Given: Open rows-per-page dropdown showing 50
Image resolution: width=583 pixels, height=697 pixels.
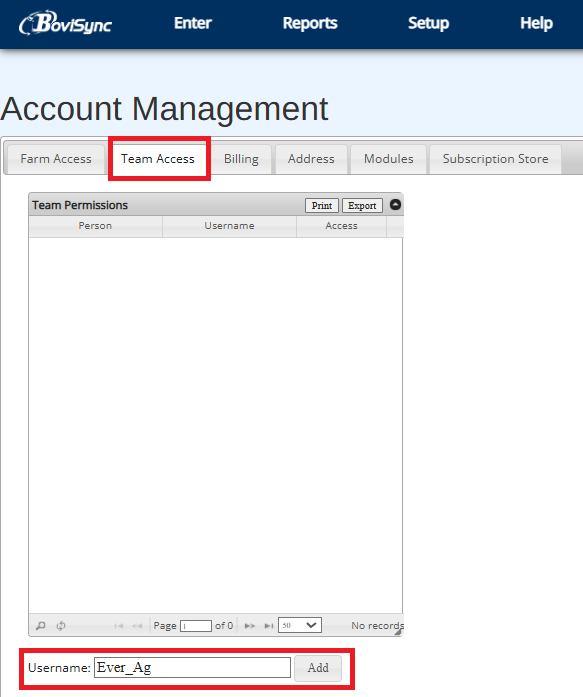Looking at the screenshot, I should pos(299,625).
